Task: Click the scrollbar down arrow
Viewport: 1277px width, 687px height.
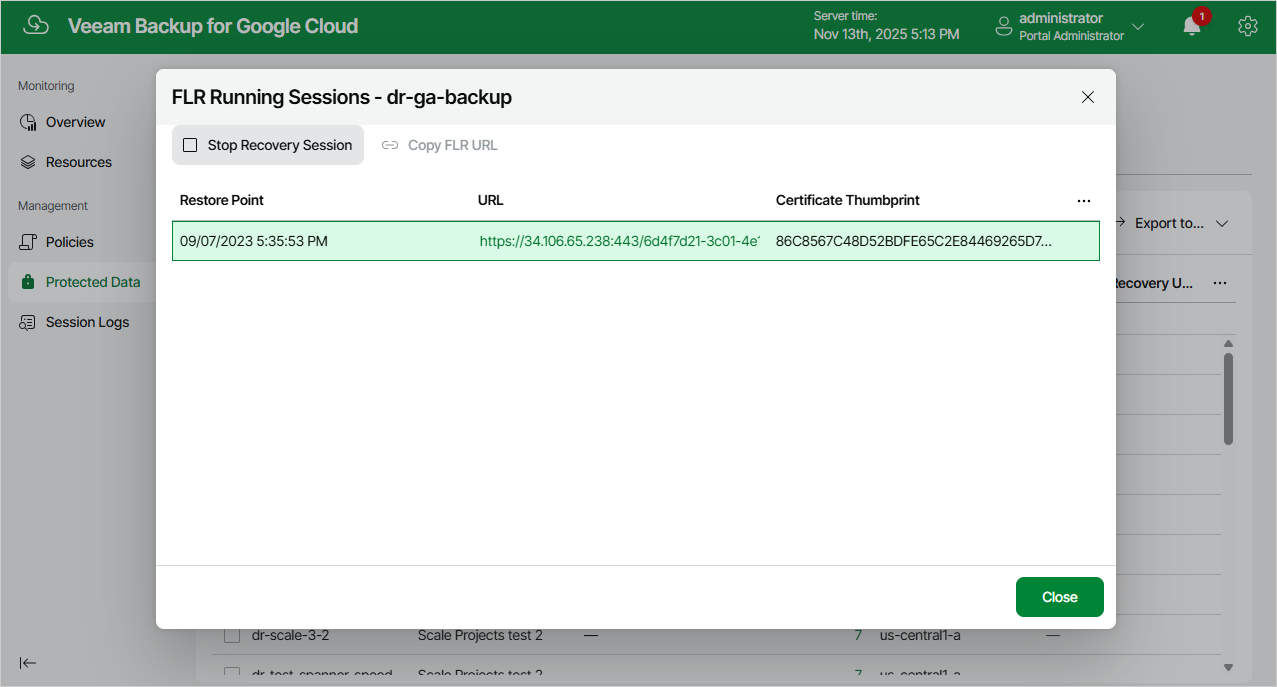Action: tap(1228, 666)
